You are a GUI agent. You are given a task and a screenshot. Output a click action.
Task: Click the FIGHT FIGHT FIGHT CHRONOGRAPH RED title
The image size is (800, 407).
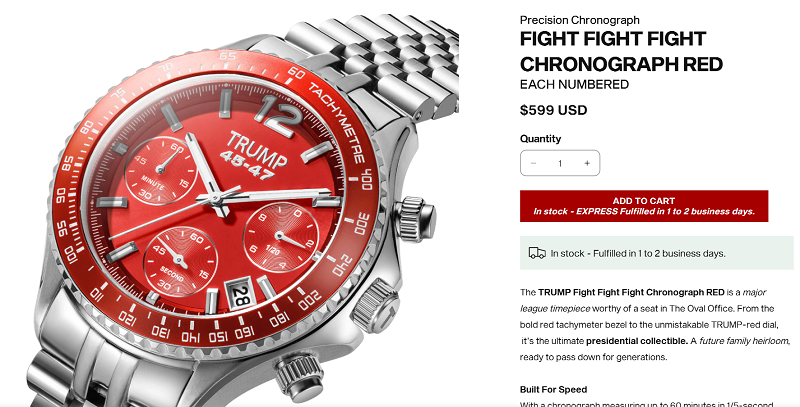coord(621,52)
